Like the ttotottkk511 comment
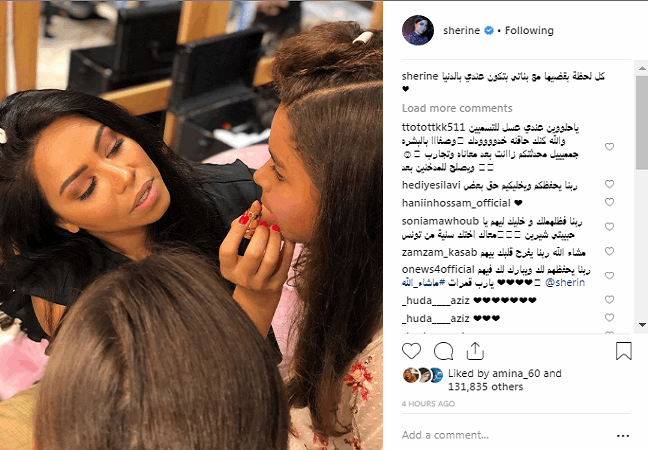 click(609, 147)
